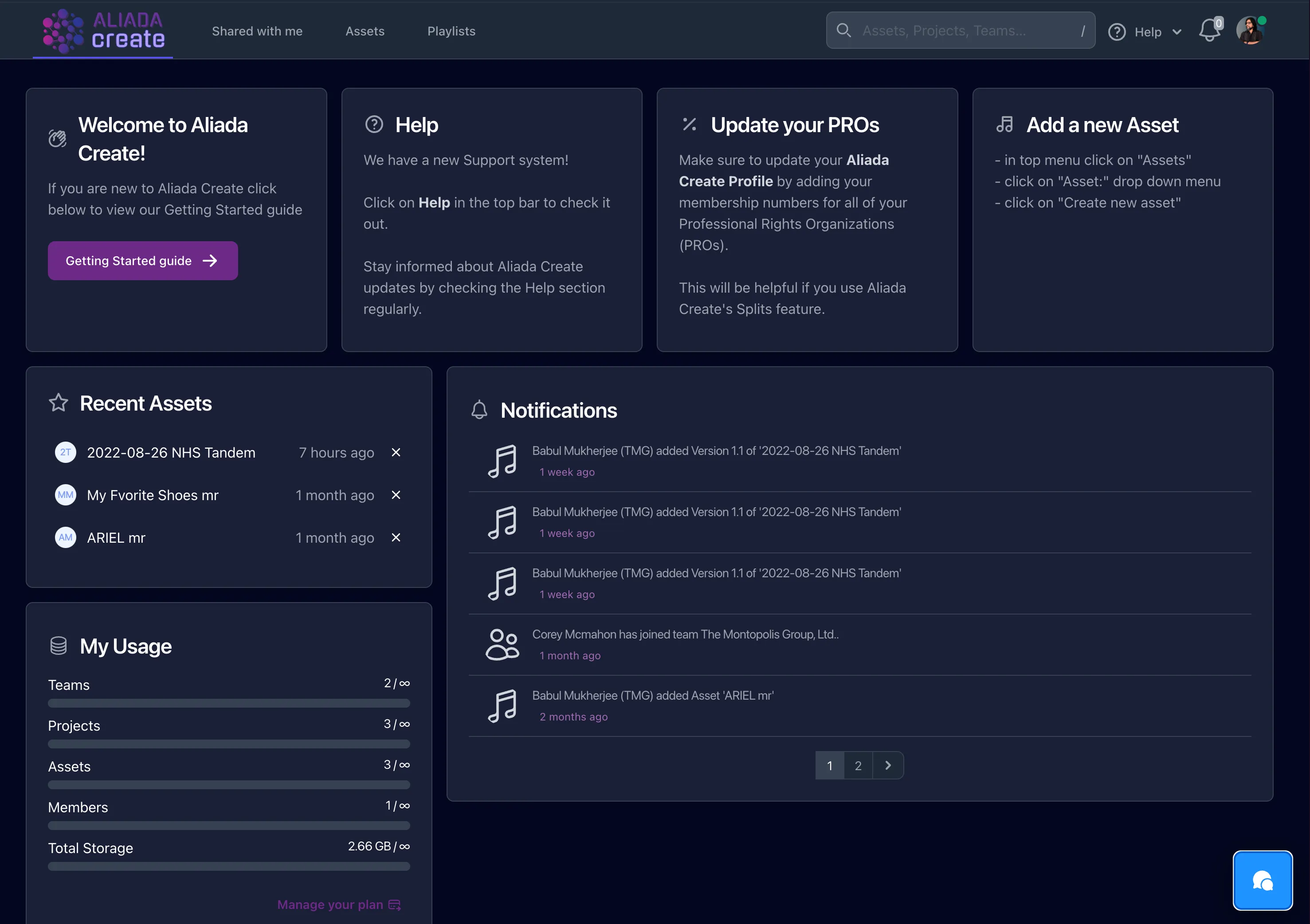The width and height of the screenshot is (1310, 924).
Task: Click the Total Storage usage bar
Action: click(229, 866)
